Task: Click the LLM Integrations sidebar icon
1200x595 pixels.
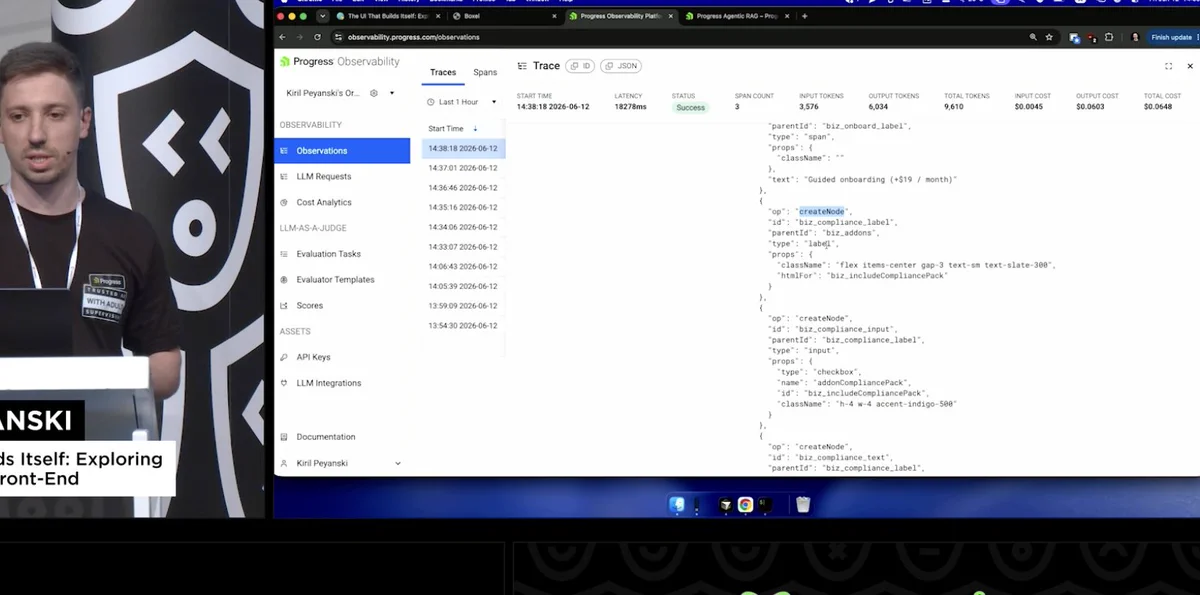Action: click(285, 383)
